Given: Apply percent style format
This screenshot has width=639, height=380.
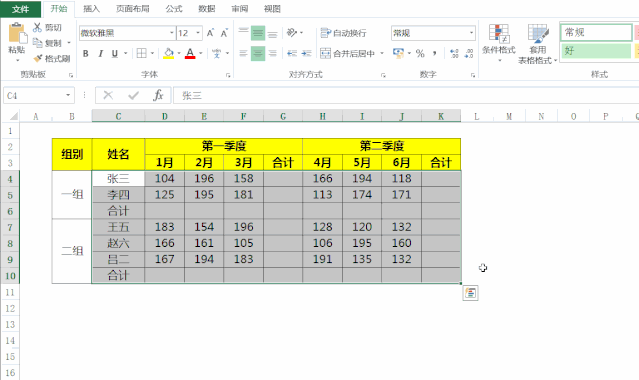Looking at the screenshot, I should tap(420, 53).
